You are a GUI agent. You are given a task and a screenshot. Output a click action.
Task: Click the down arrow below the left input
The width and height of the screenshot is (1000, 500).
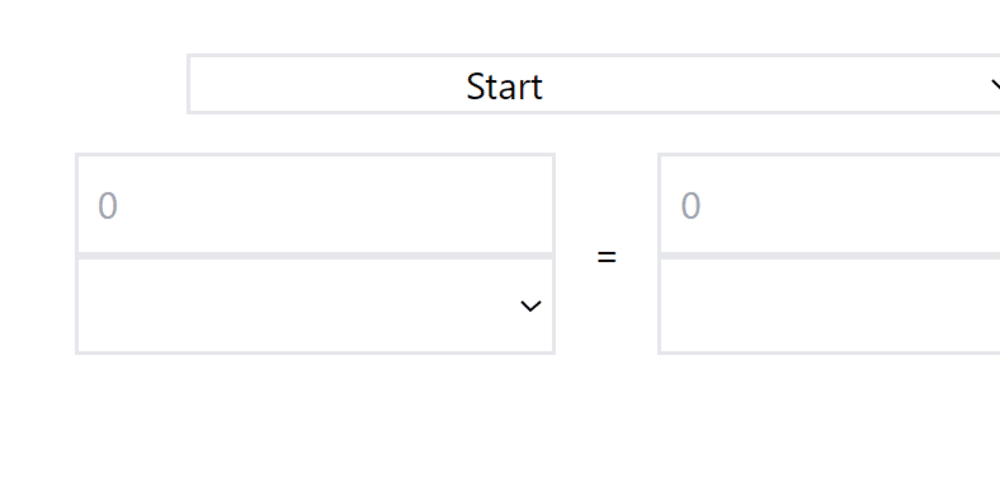coord(531,306)
